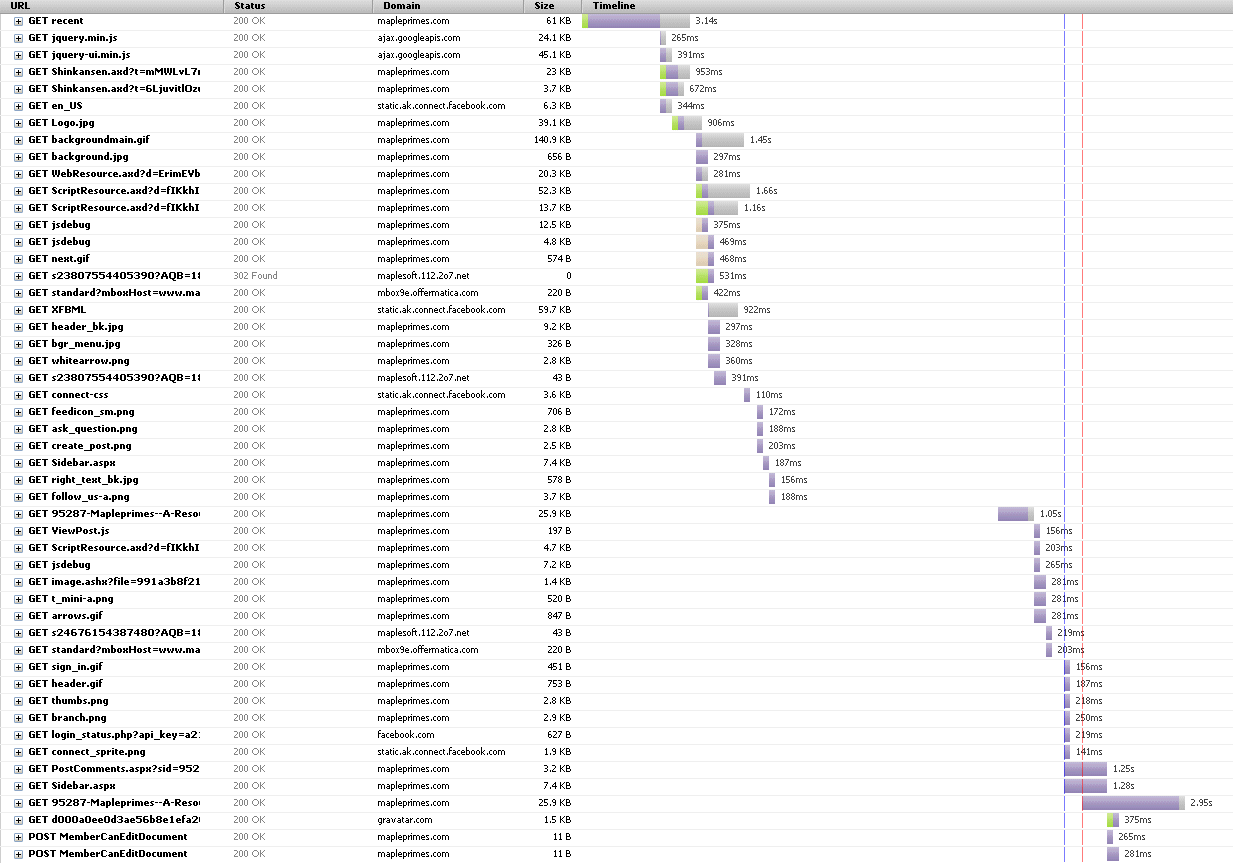Screen dimensions: 1233x863
Task: Click the 2.95s timeline bar near the bottom
Action: pyautogui.click(x=1132, y=803)
